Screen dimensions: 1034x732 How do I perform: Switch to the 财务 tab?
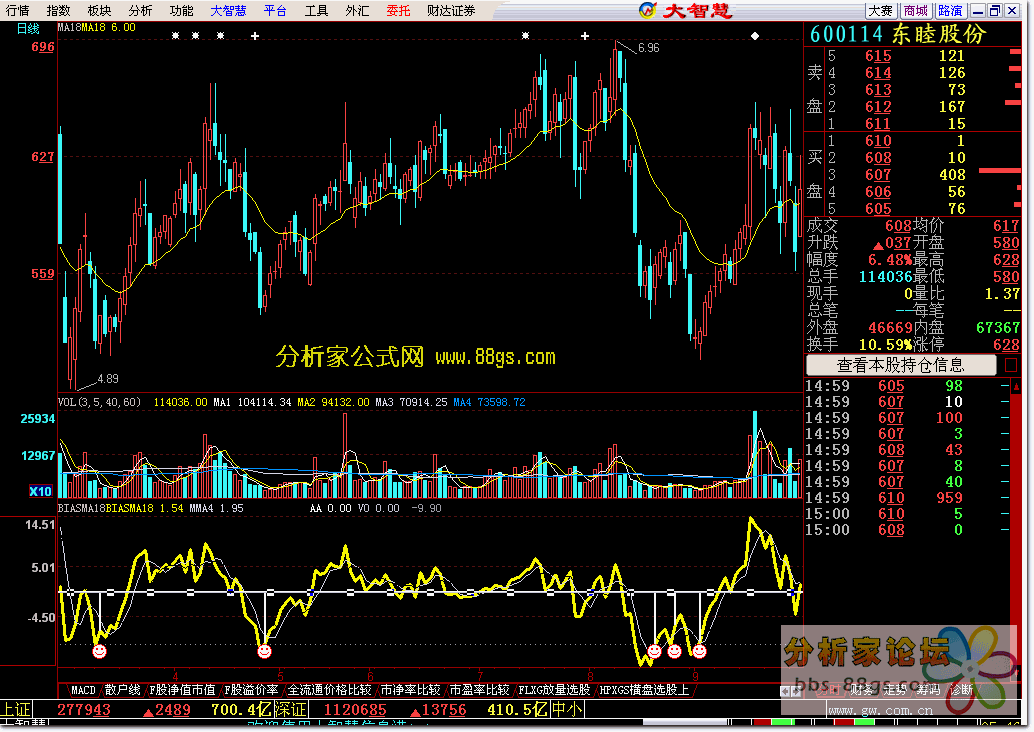863,690
